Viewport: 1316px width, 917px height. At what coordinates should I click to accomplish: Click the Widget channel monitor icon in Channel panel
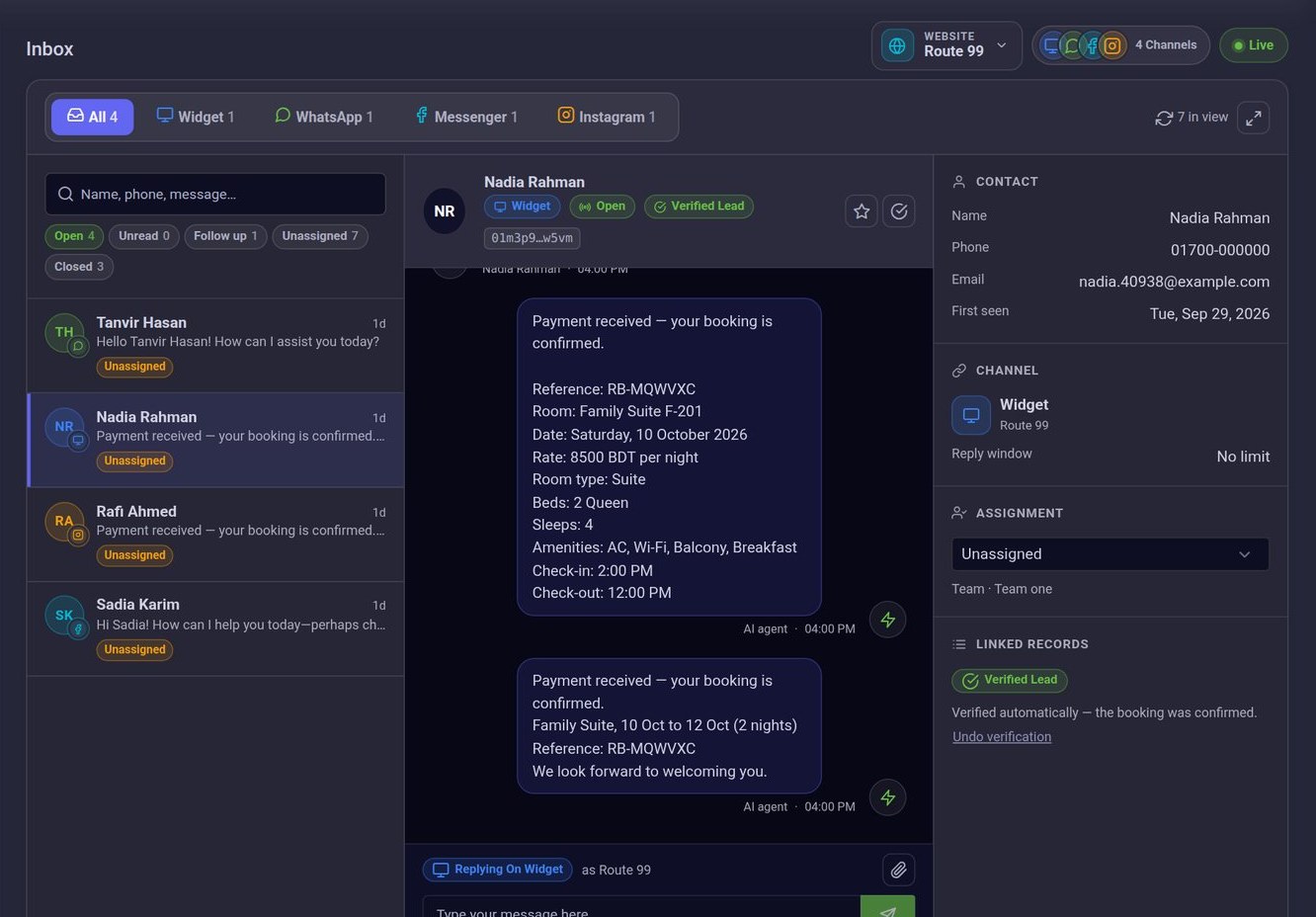(x=971, y=415)
